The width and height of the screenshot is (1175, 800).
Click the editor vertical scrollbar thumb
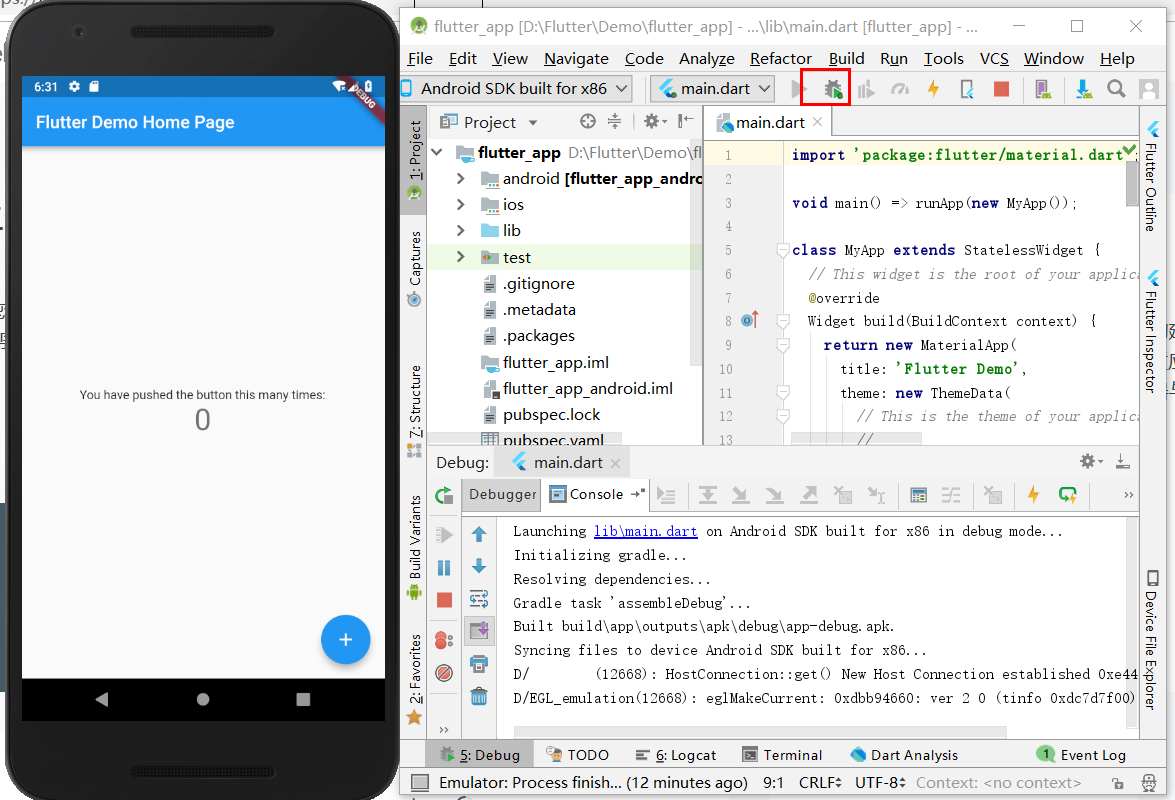point(1132,182)
